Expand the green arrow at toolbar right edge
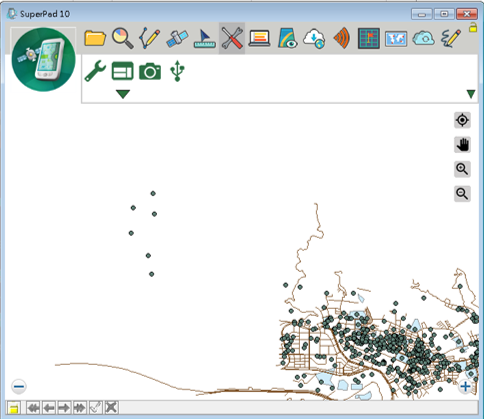This screenshot has width=484, height=419. point(471,94)
